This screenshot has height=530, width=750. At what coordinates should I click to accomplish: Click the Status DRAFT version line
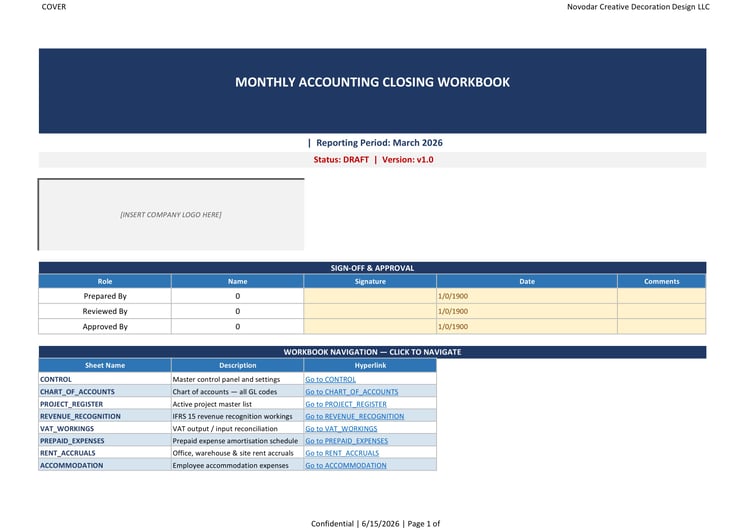pos(373,160)
